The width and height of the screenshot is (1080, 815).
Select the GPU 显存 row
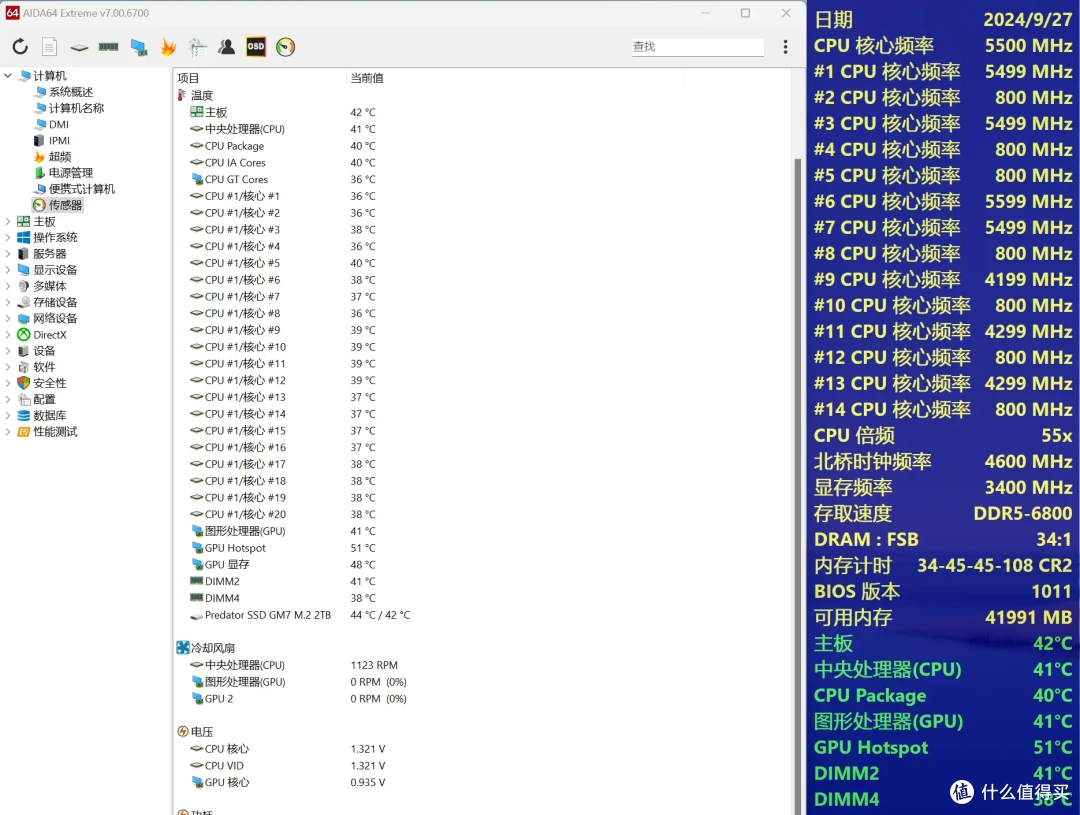[284, 564]
